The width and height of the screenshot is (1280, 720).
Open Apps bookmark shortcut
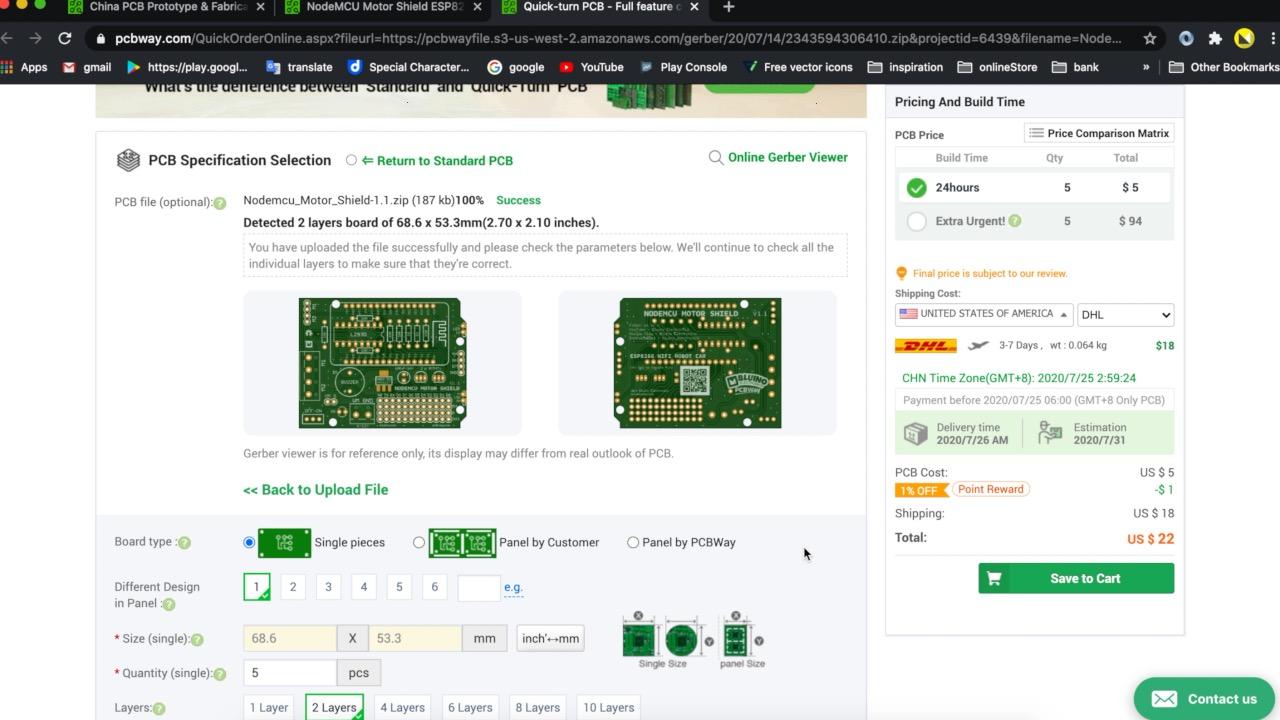pos(25,67)
